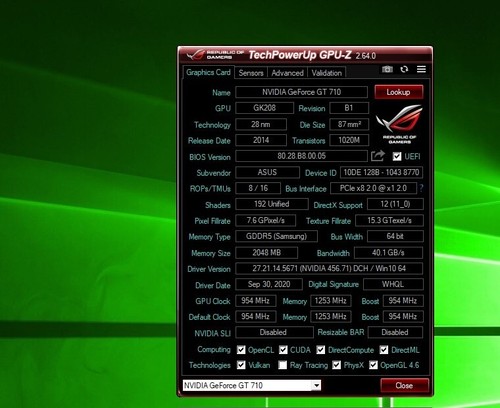Click the TechPowerUp GPU-Z title text

[x=300, y=55]
